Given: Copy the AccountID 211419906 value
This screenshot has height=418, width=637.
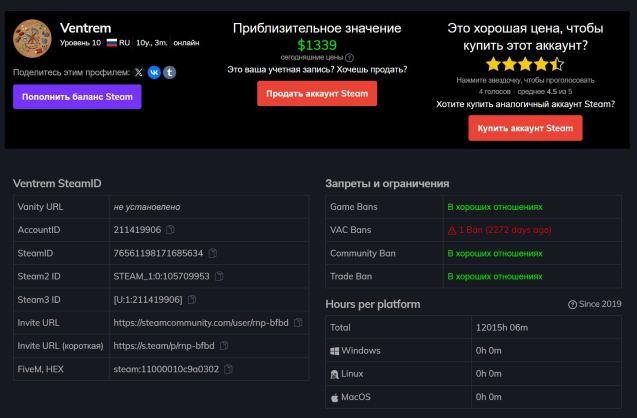Looking at the screenshot, I should pos(170,230).
